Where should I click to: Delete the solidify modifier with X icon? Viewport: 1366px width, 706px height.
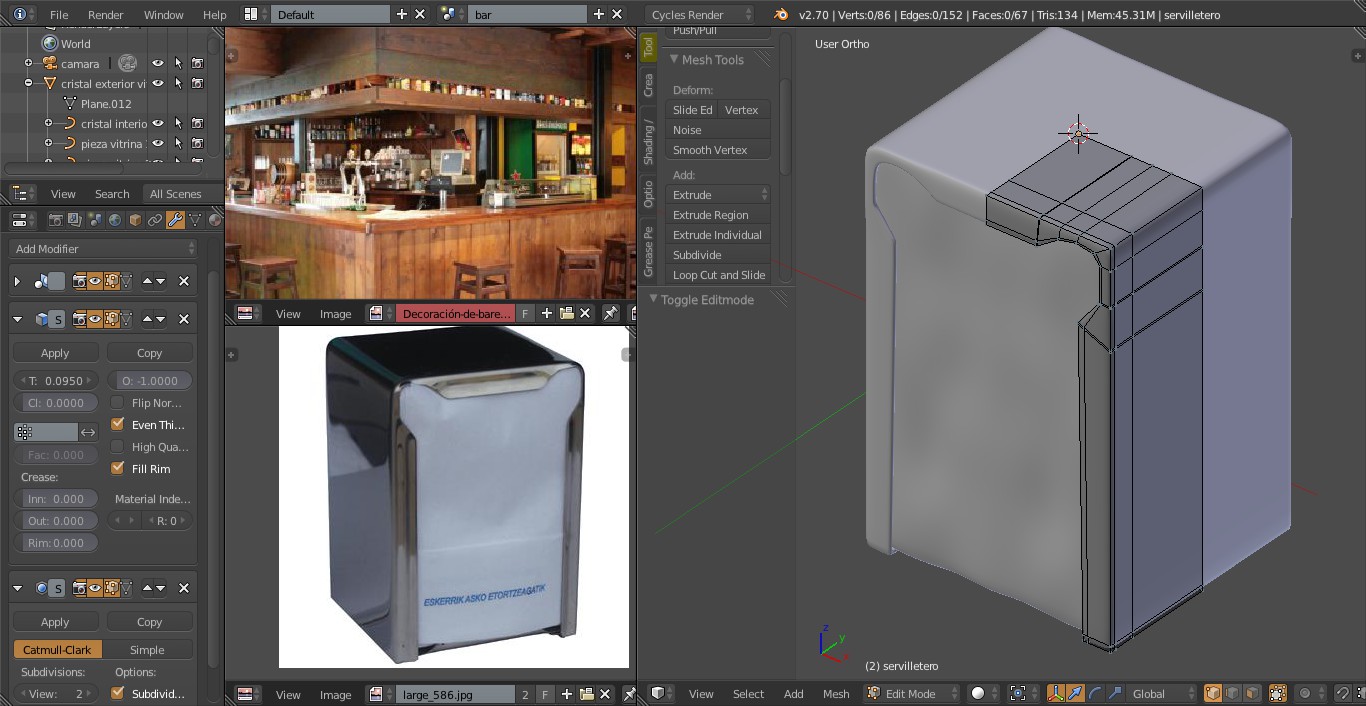point(184,319)
